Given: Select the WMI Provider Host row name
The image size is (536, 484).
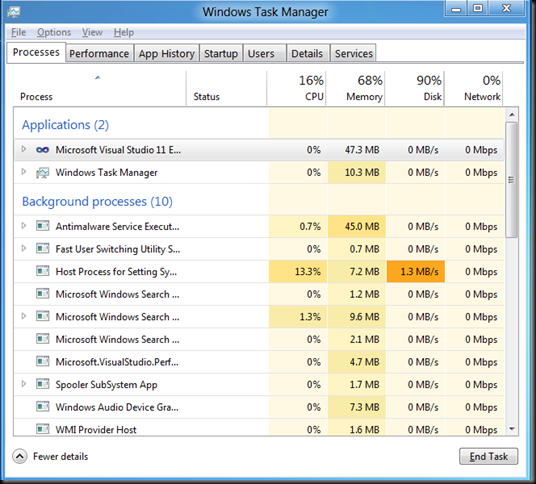Looking at the screenshot, I should [x=96, y=429].
